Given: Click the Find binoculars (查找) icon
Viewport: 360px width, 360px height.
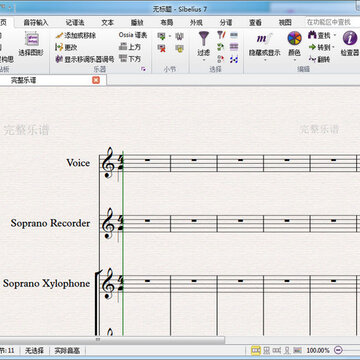Looking at the screenshot, I should [x=312, y=35].
